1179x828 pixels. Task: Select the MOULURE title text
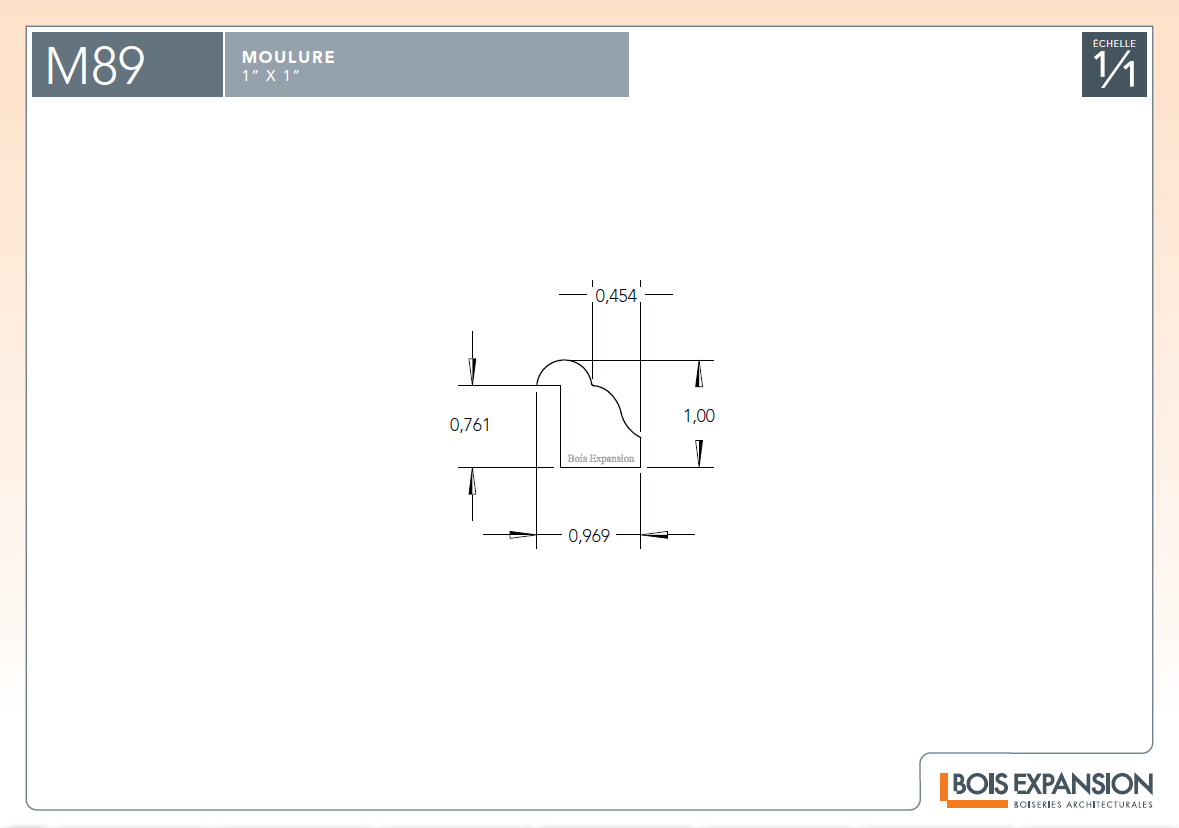[x=289, y=57]
